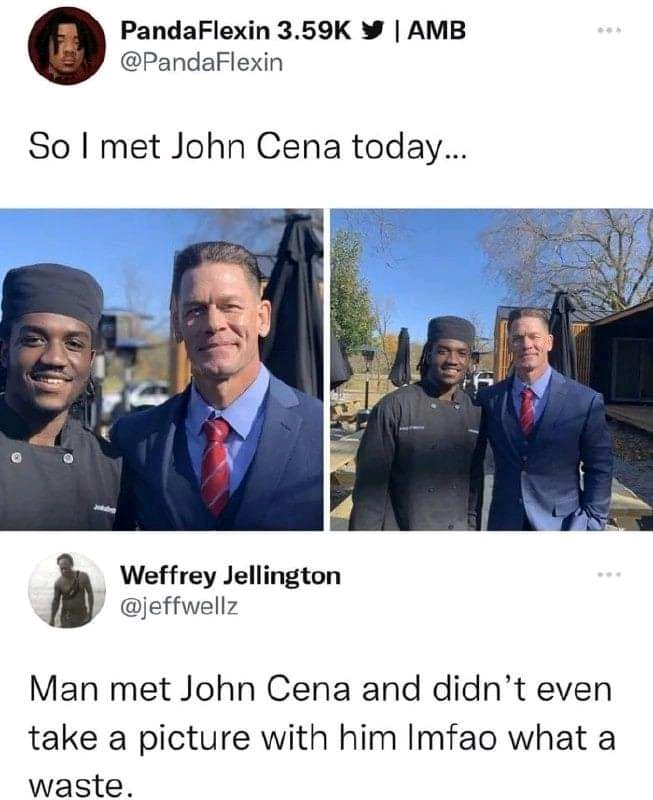This screenshot has width=653, height=800.
Task: Open the right full-body photo
Action: click(x=492, y=369)
